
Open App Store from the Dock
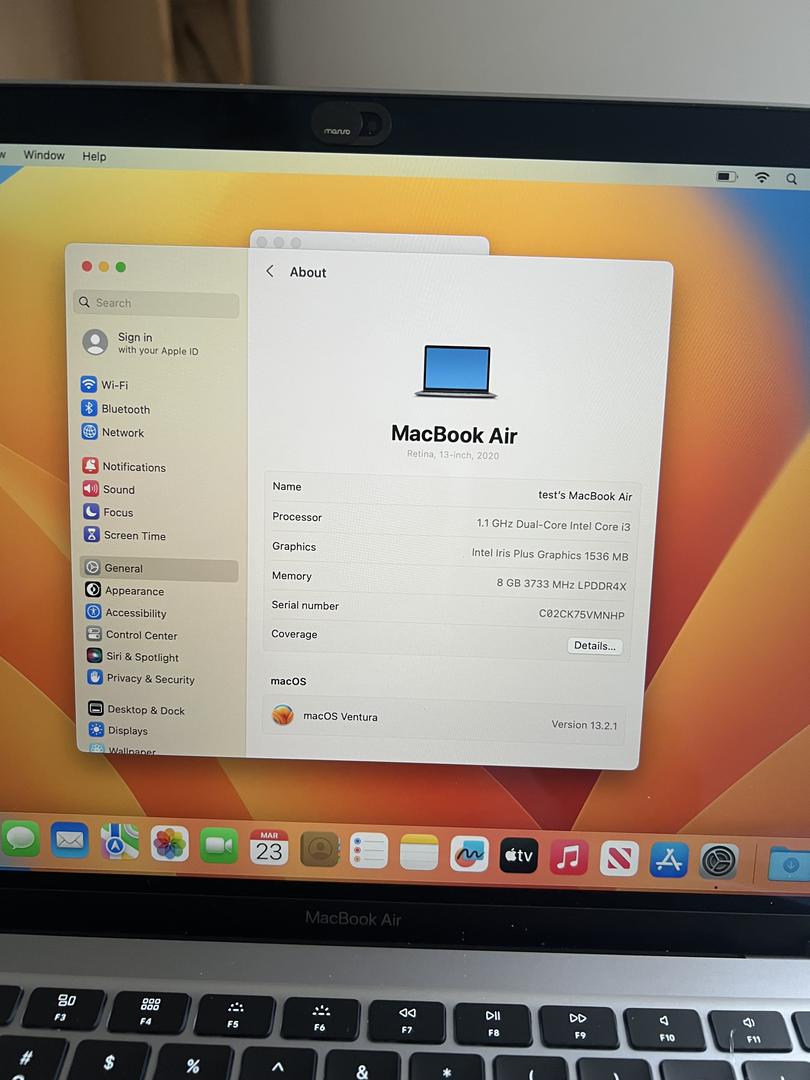(669, 860)
